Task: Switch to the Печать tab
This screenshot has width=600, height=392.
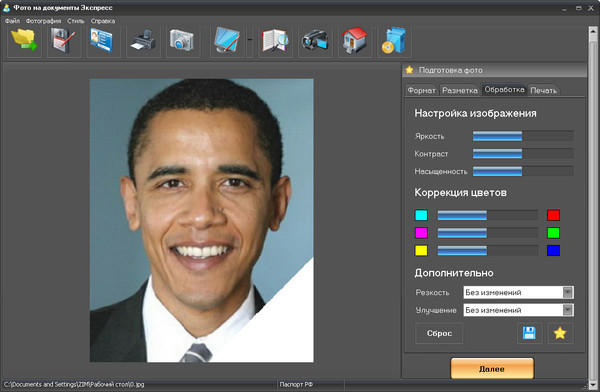Action: pyautogui.click(x=543, y=90)
